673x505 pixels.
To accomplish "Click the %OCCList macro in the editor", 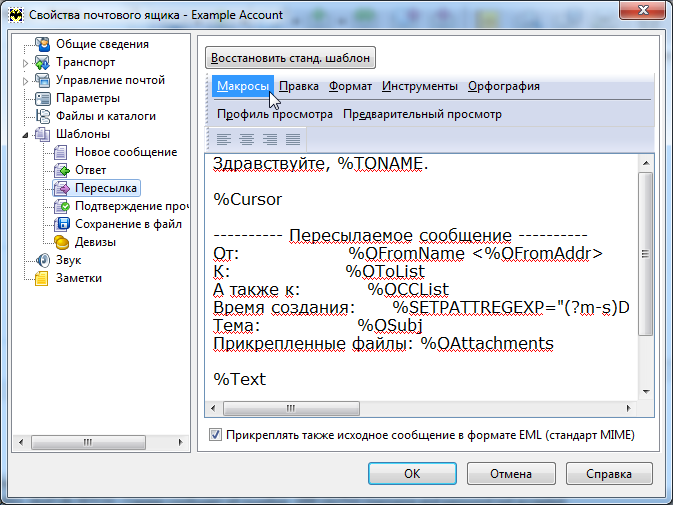I will (408, 289).
